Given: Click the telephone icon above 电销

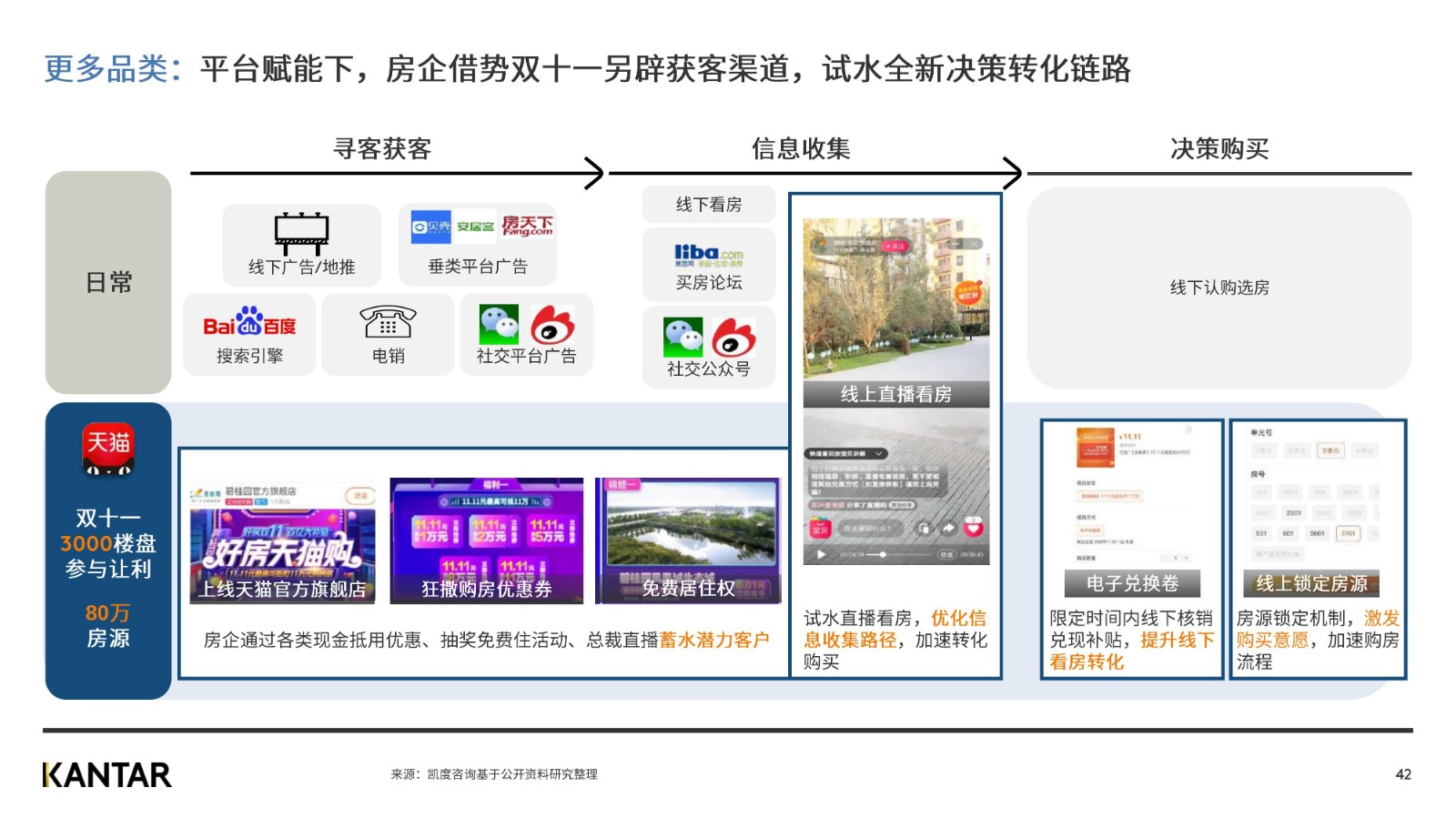Looking at the screenshot, I should [388, 322].
